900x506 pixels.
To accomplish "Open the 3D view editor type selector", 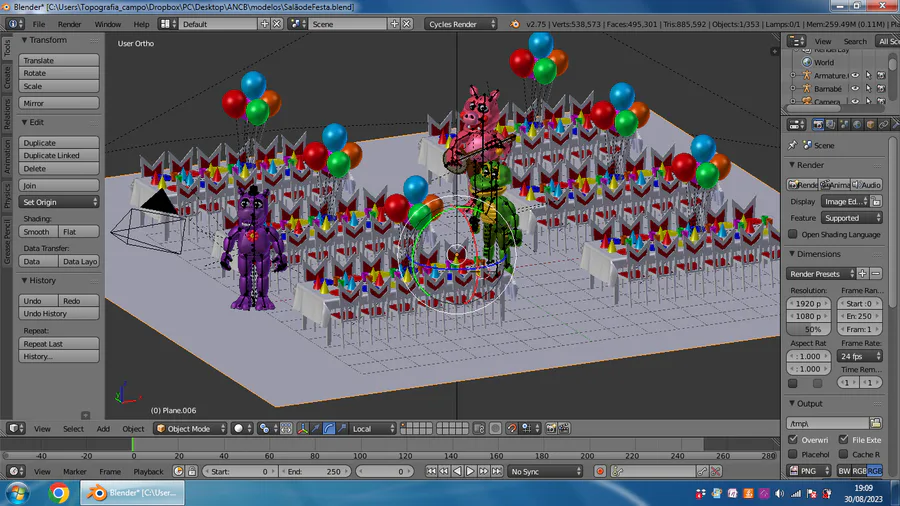I will 15,429.
